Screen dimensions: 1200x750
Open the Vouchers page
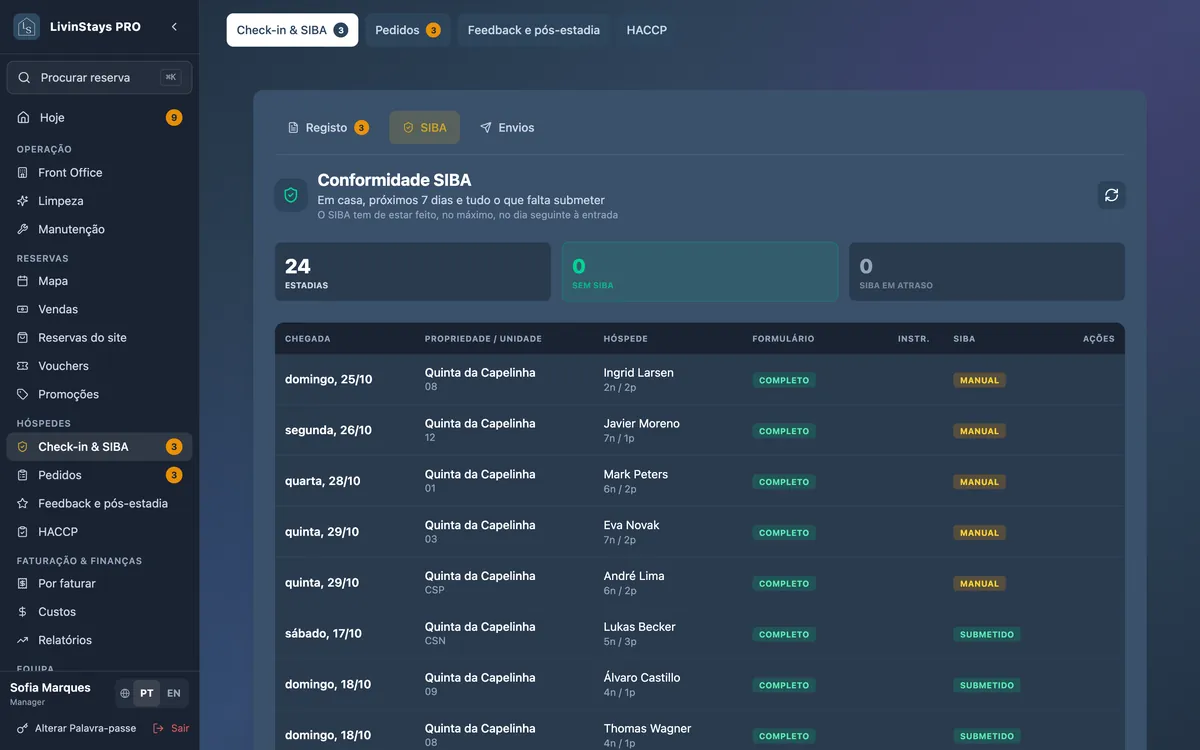99,366
